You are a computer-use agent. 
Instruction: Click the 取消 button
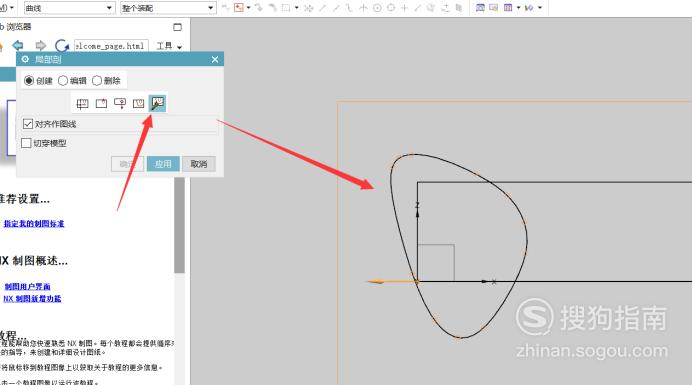(x=199, y=164)
